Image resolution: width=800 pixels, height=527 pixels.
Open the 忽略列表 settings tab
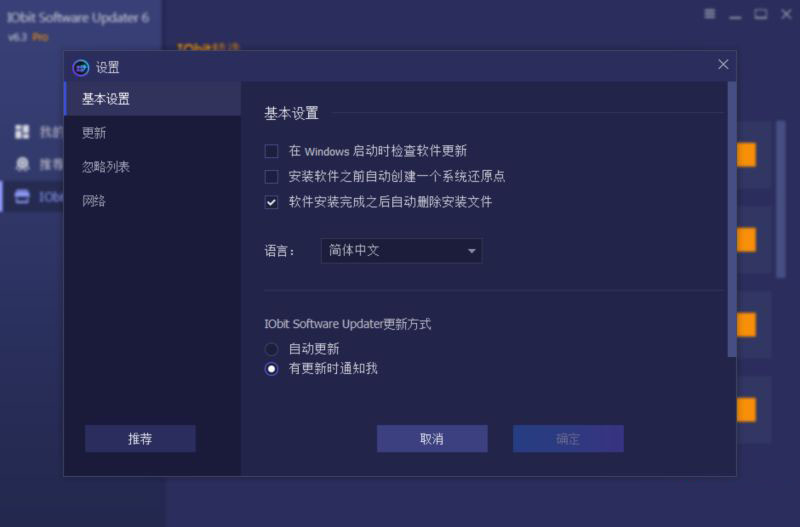[153, 167]
